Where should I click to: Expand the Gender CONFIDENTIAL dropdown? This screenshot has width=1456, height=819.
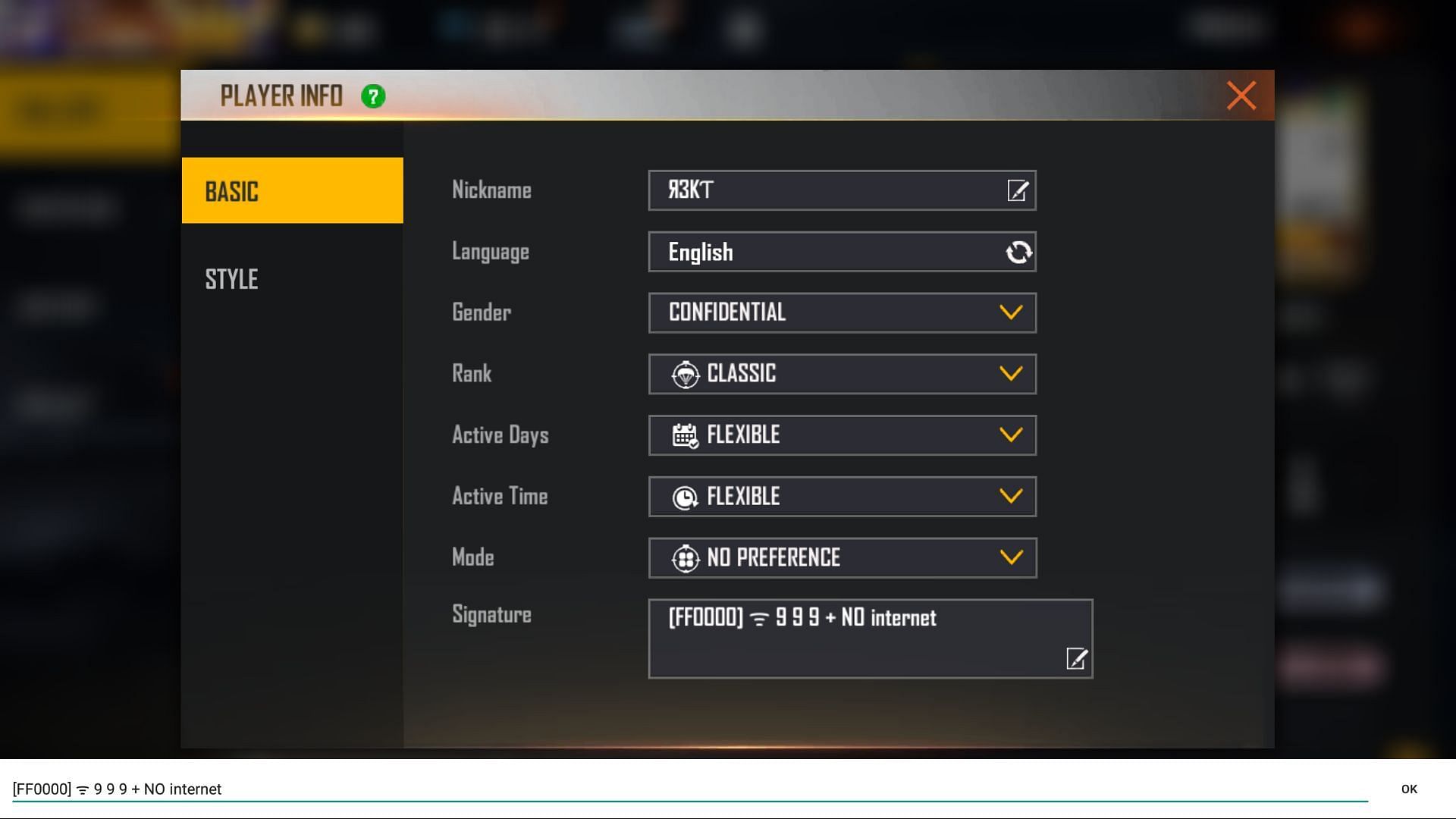pos(1009,313)
